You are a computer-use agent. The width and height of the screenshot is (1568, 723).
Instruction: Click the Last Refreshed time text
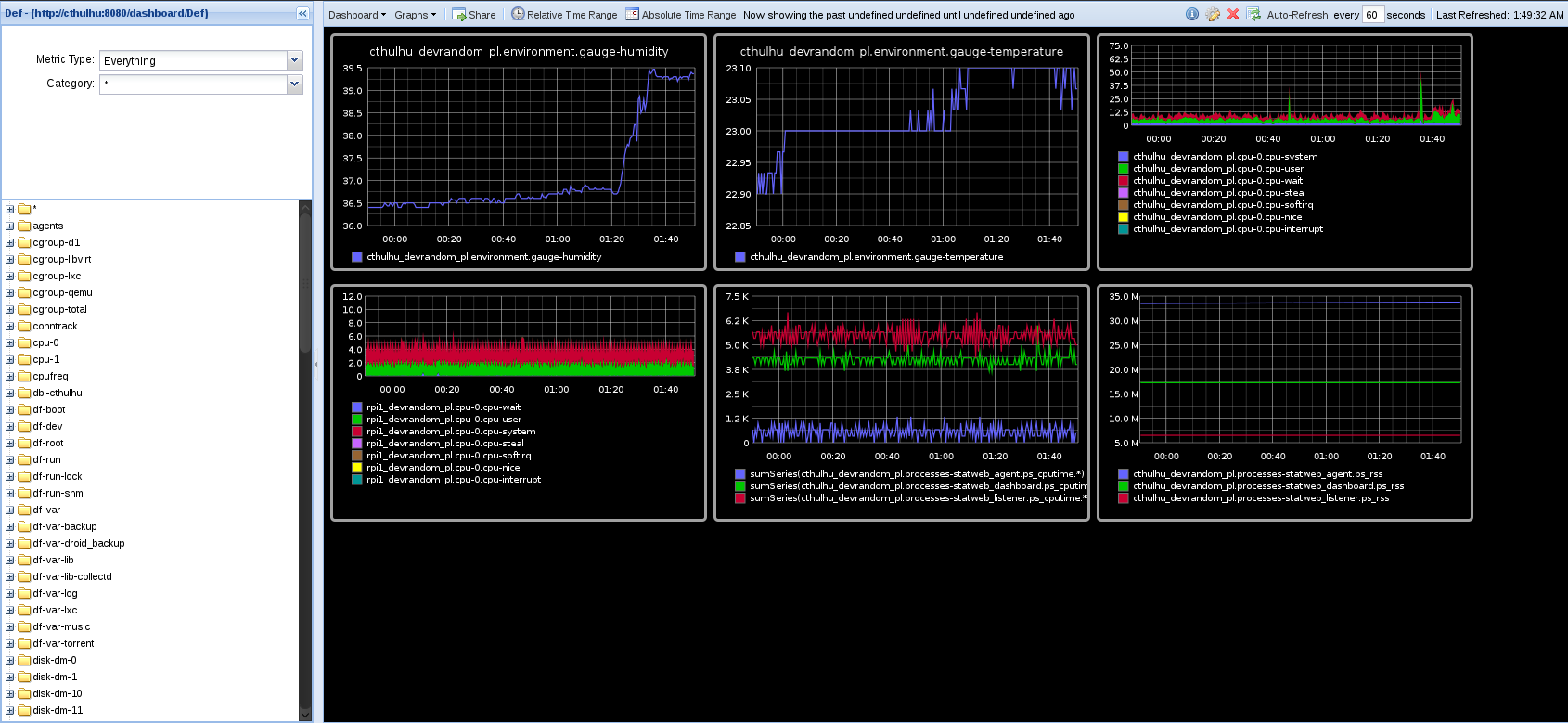point(1500,15)
